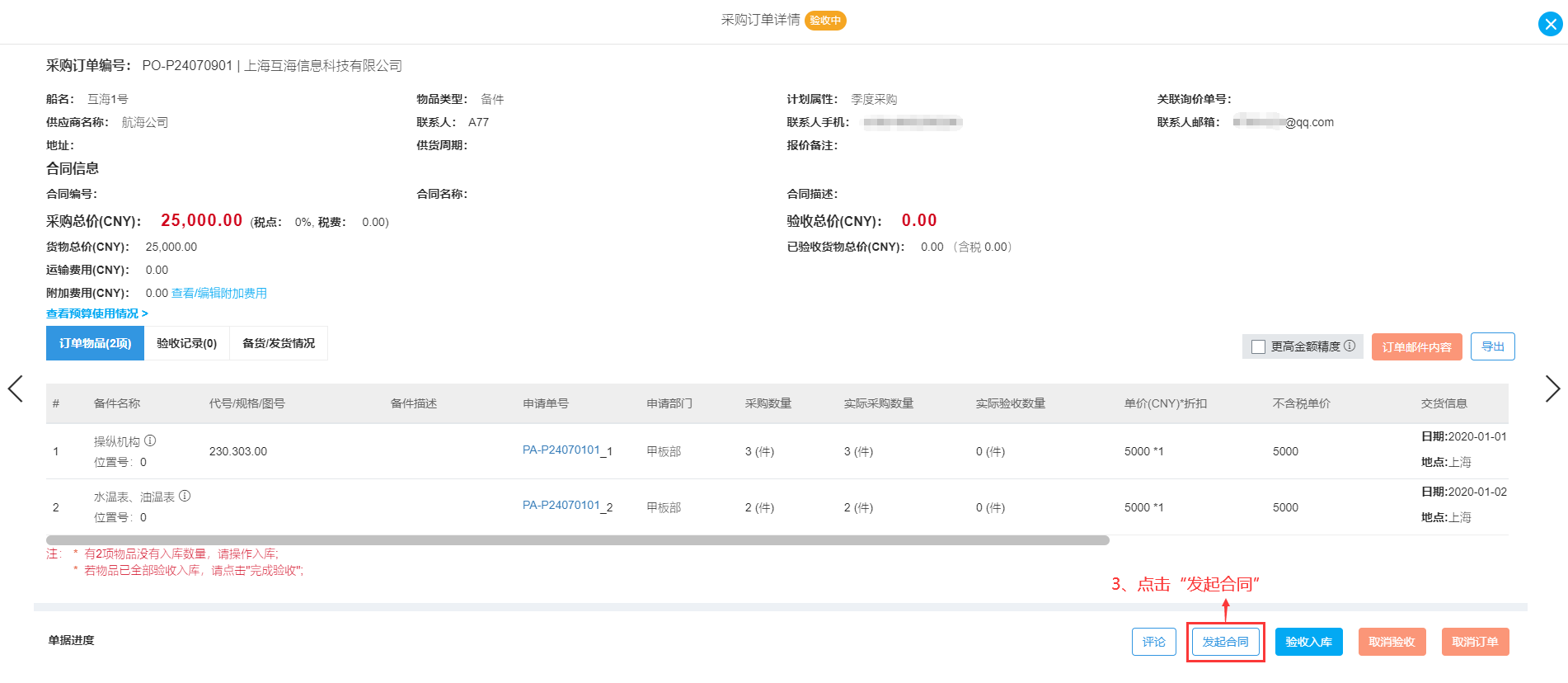Open 查看预算使用情况 link
The width and height of the screenshot is (1568, 683).
click(97, 313)
